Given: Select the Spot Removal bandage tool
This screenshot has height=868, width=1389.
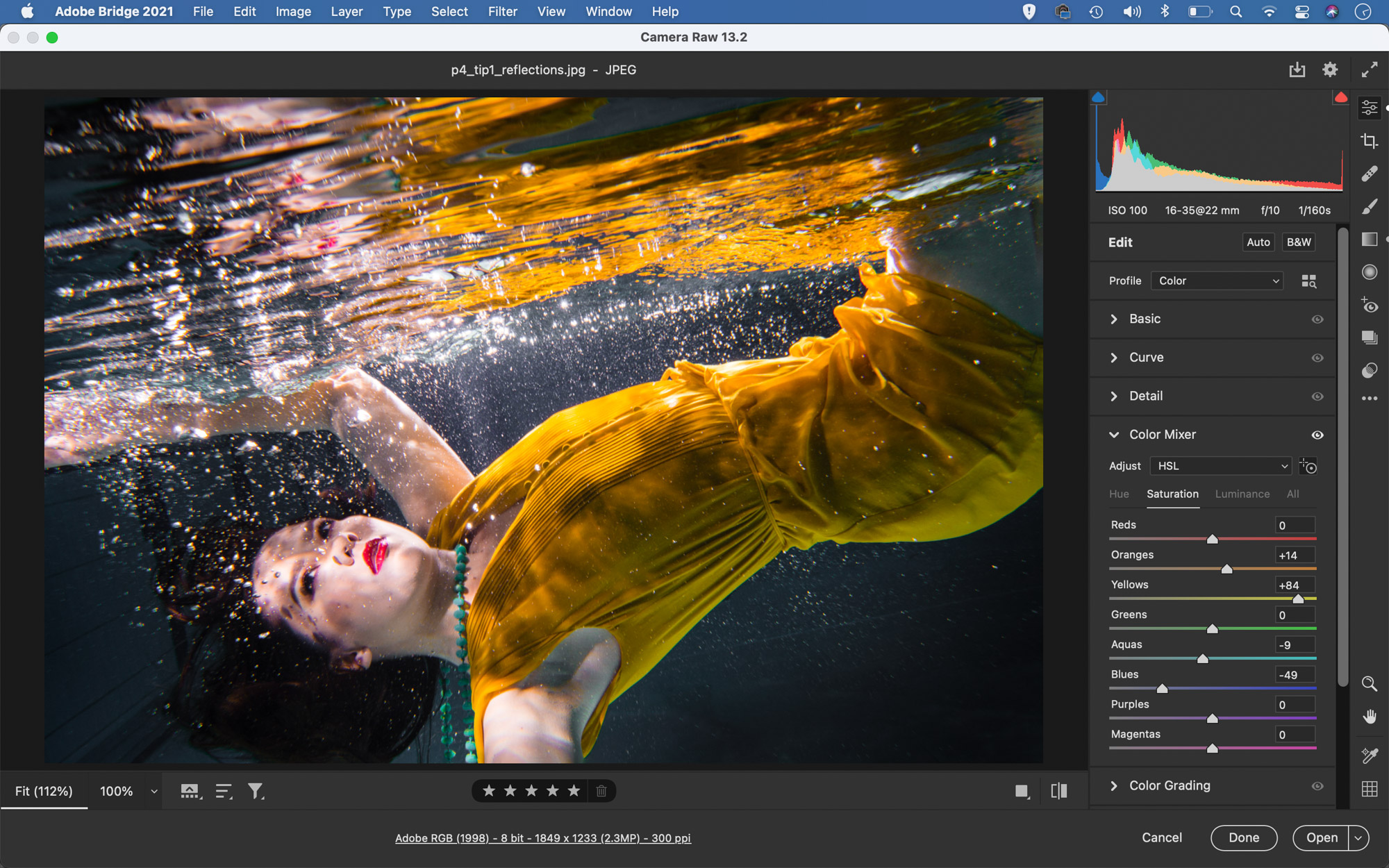Looking at the screenshot, I should [1369, 174].
